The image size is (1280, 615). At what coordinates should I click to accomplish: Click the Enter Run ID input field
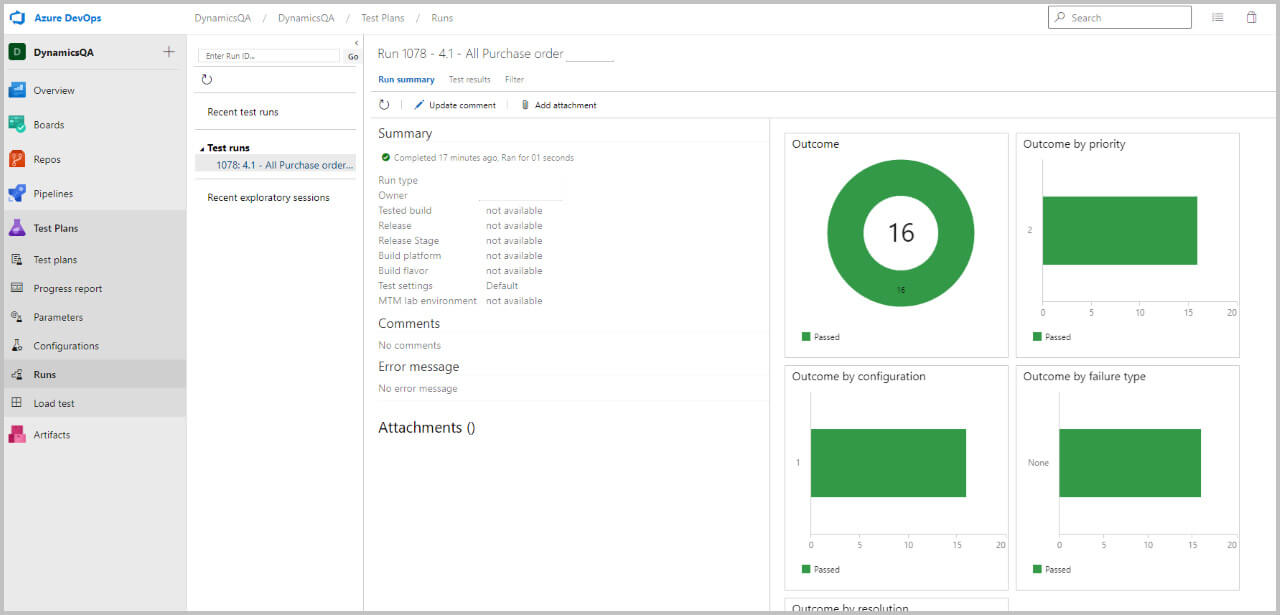270,57
